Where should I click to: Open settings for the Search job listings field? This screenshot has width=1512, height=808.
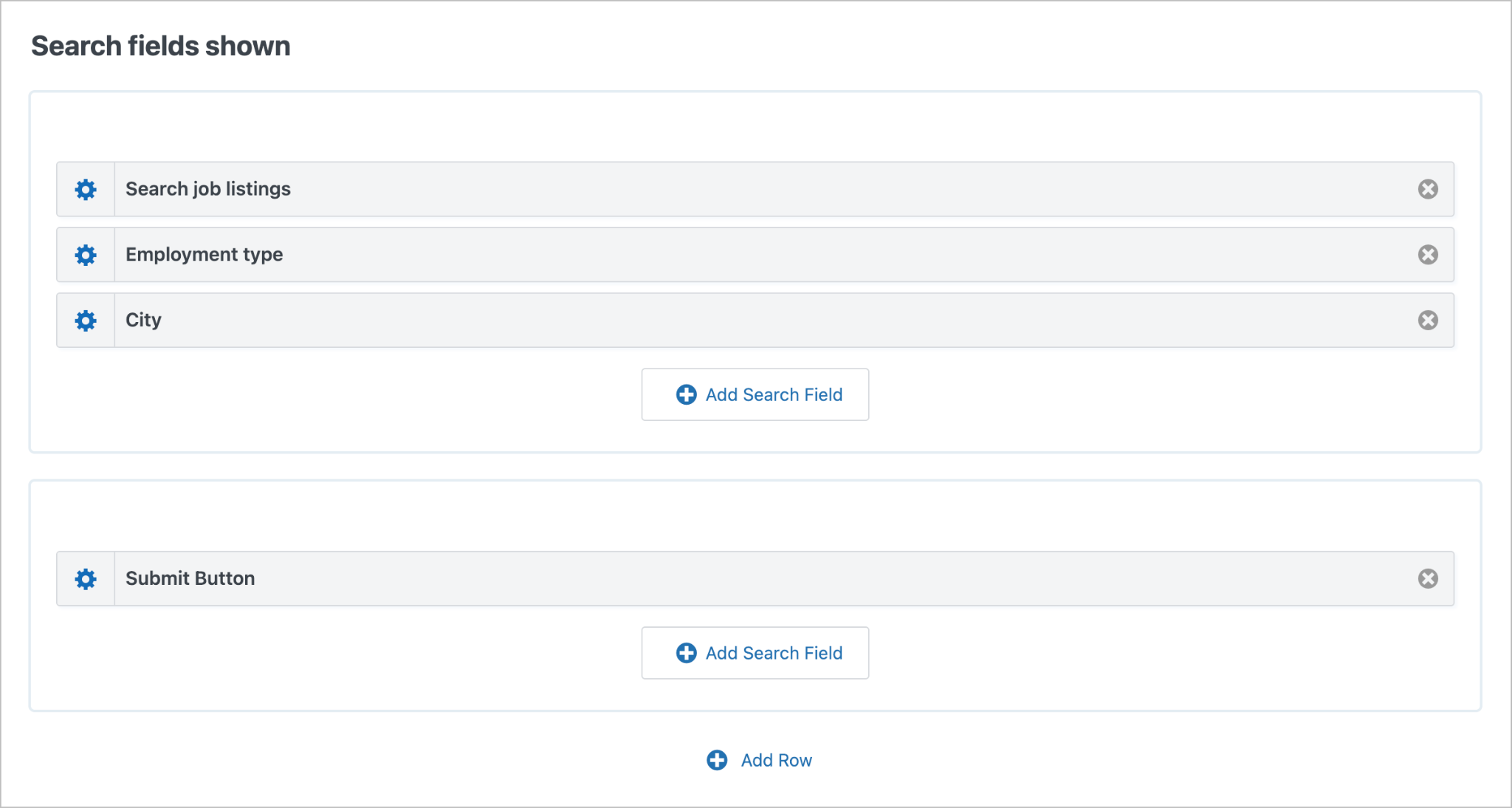(x=85, y=189)
